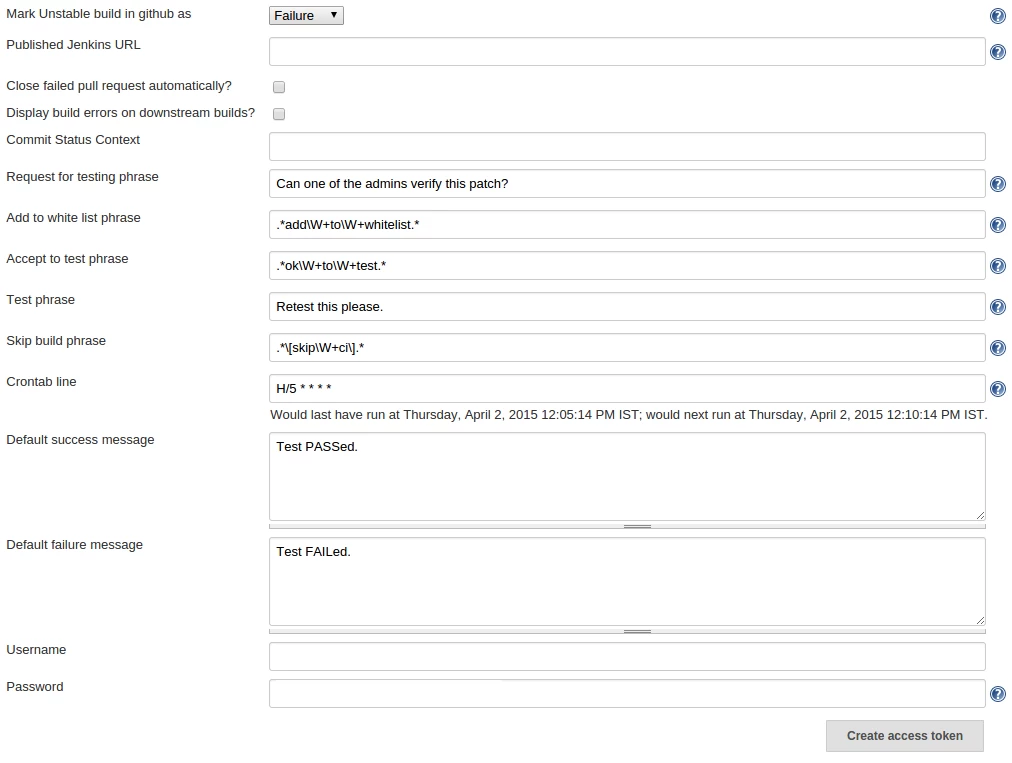The width and height of the screenshot is (1012, 763).
Task: Click the 'Skip build phrase' label
Action: 56,341
